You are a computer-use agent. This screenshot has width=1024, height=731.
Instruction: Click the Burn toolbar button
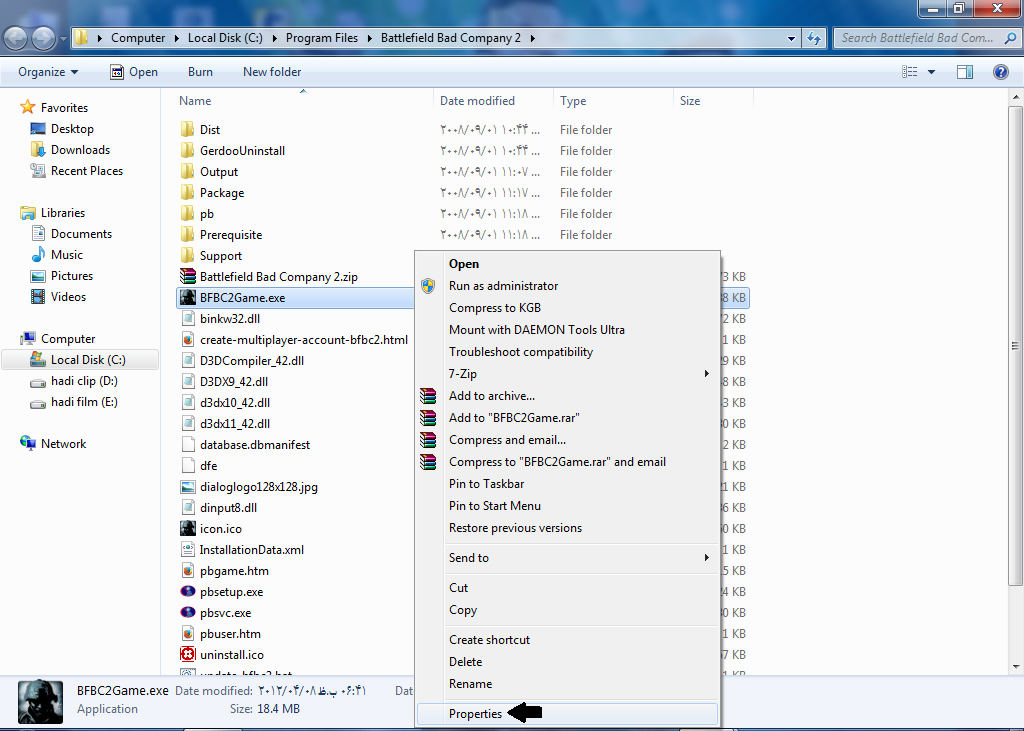point(200,72)
